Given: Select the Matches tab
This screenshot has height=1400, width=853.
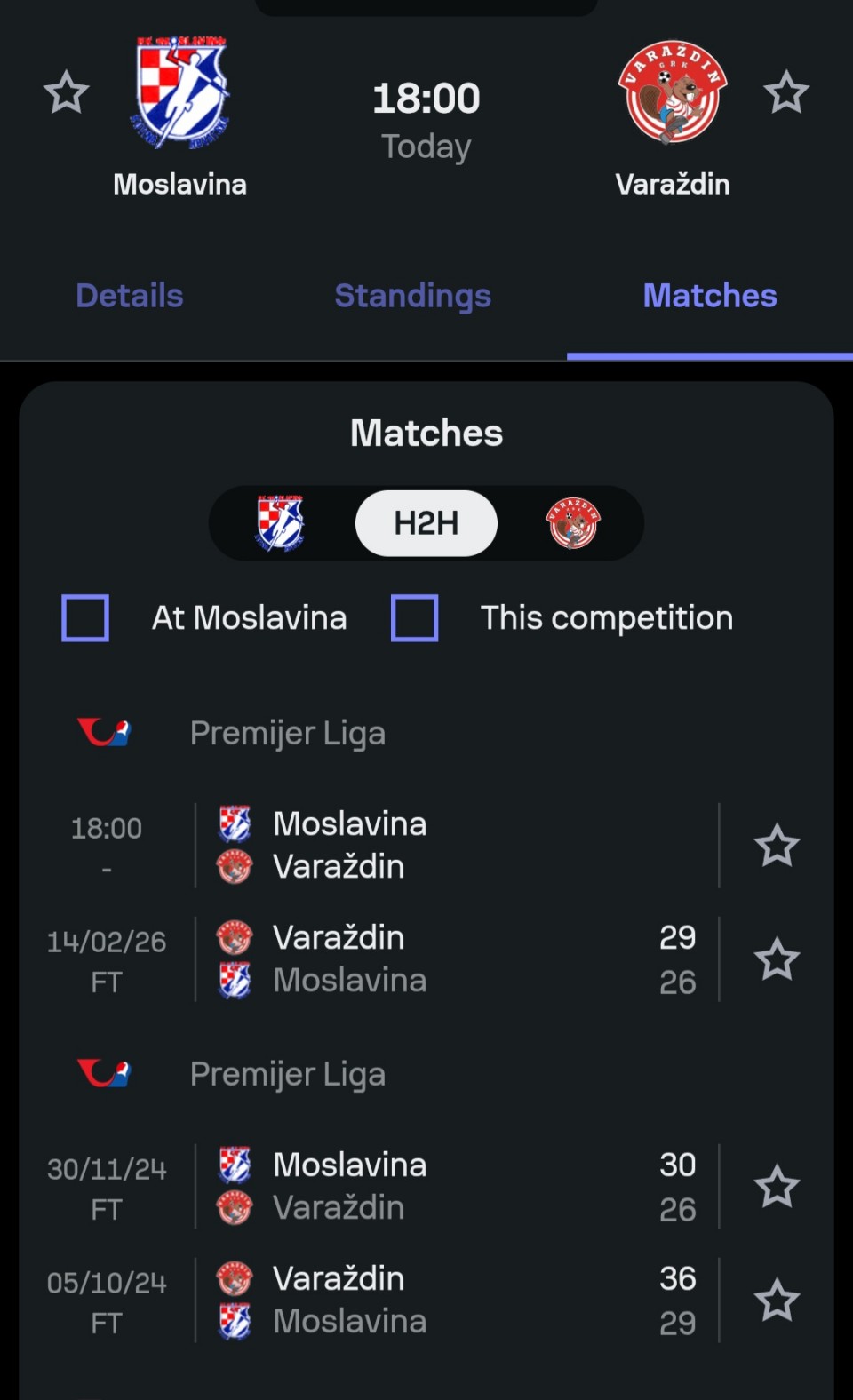Looking at the screenshot, I should click(x=710, y=296).
